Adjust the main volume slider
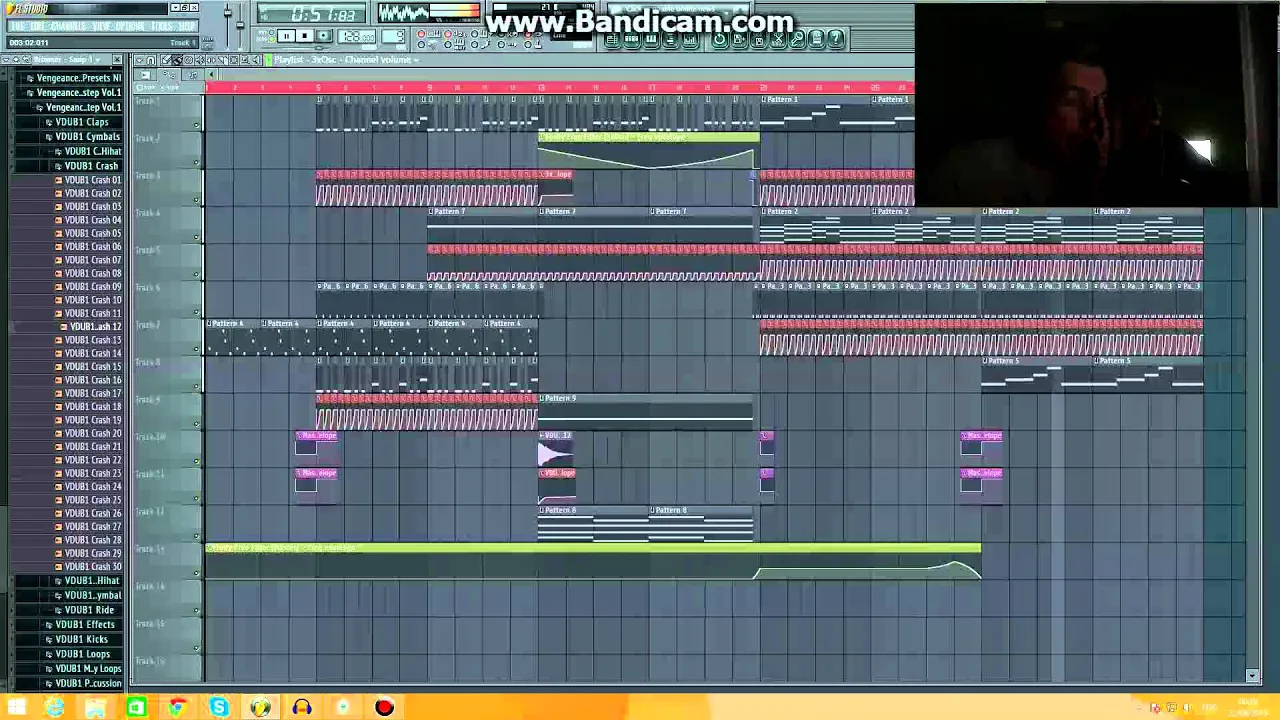This screenshot has width=1280, height=720. coord(228,13)
